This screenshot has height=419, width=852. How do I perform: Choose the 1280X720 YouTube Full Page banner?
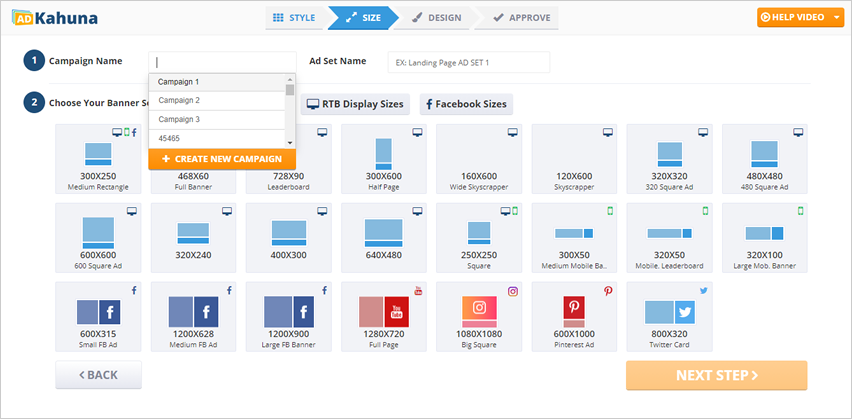383,316
